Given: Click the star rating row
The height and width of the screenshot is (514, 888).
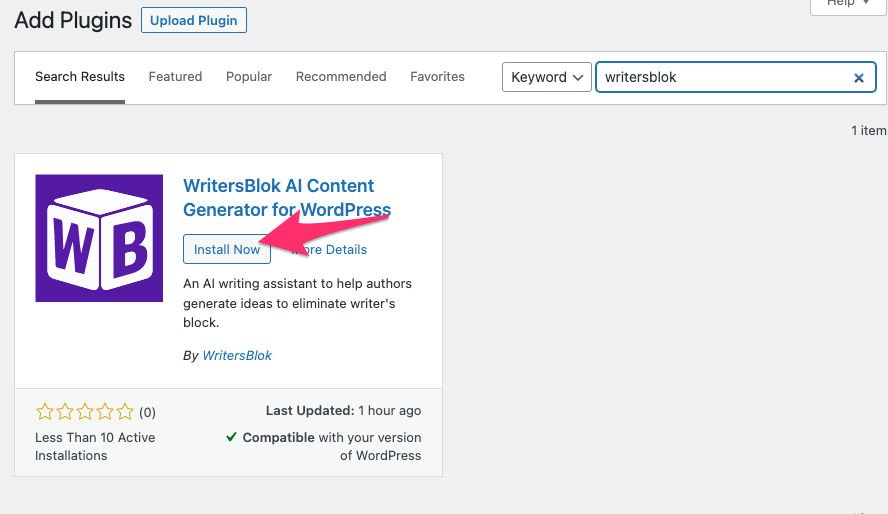Looking at the screenshot, I should [85, 412].
